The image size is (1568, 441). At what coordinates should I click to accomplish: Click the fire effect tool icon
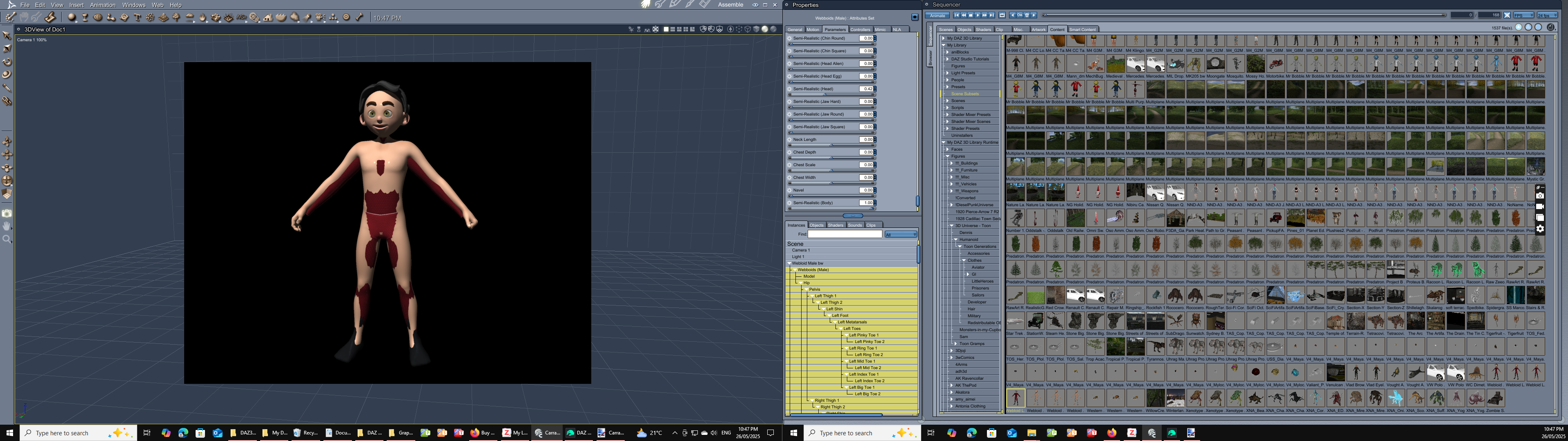203,18
